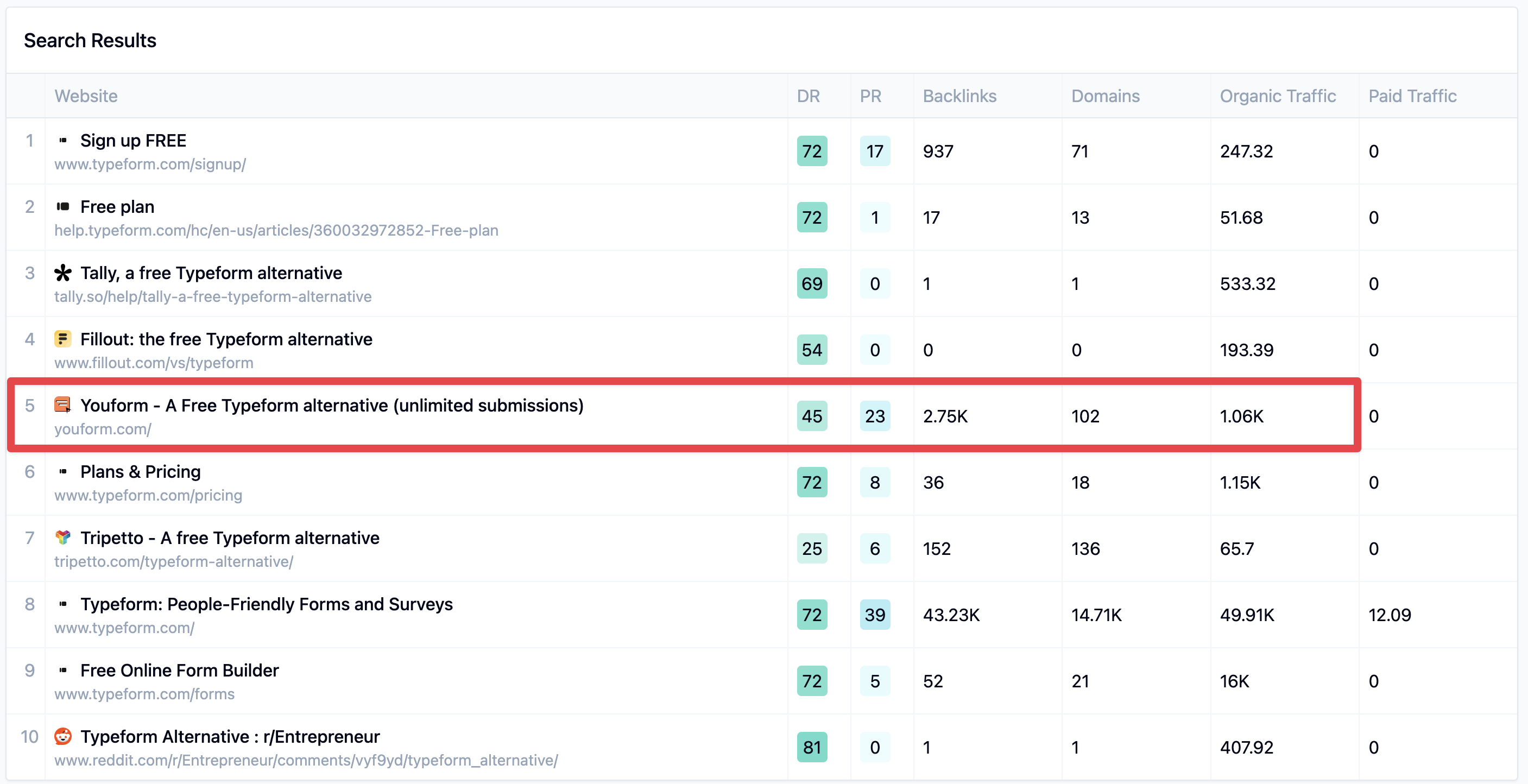
Task: Click the Youform orange favicon icon
Action: (63, 405)
